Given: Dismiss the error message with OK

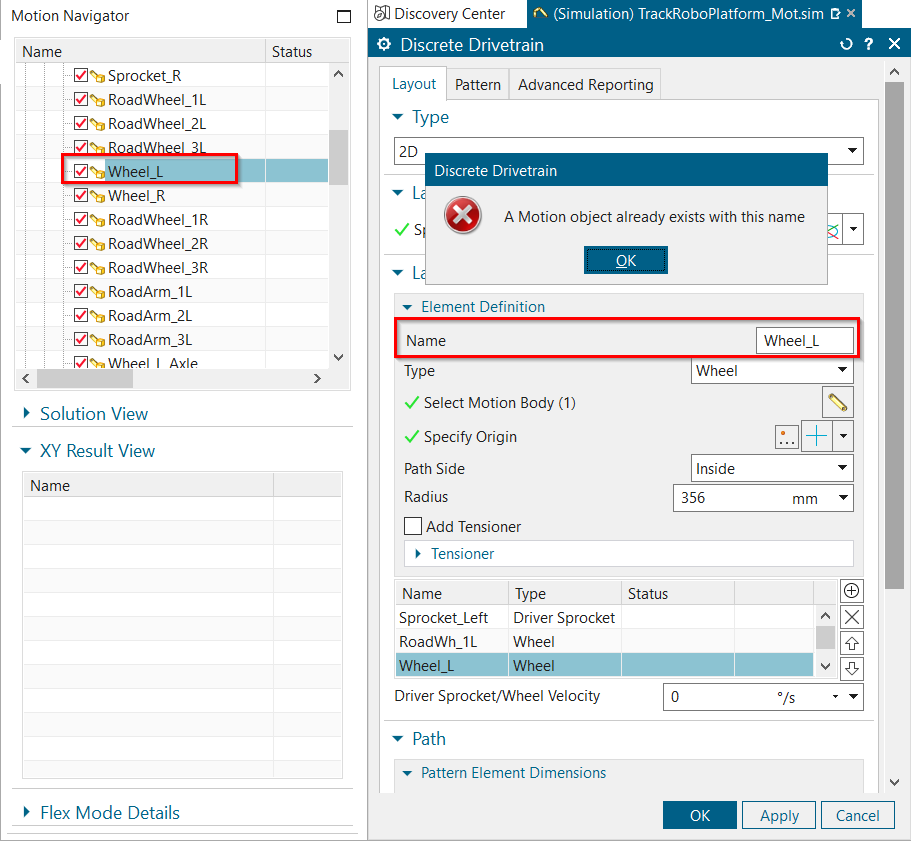Looking at the screenshot, I should click(x=625, y=259).
